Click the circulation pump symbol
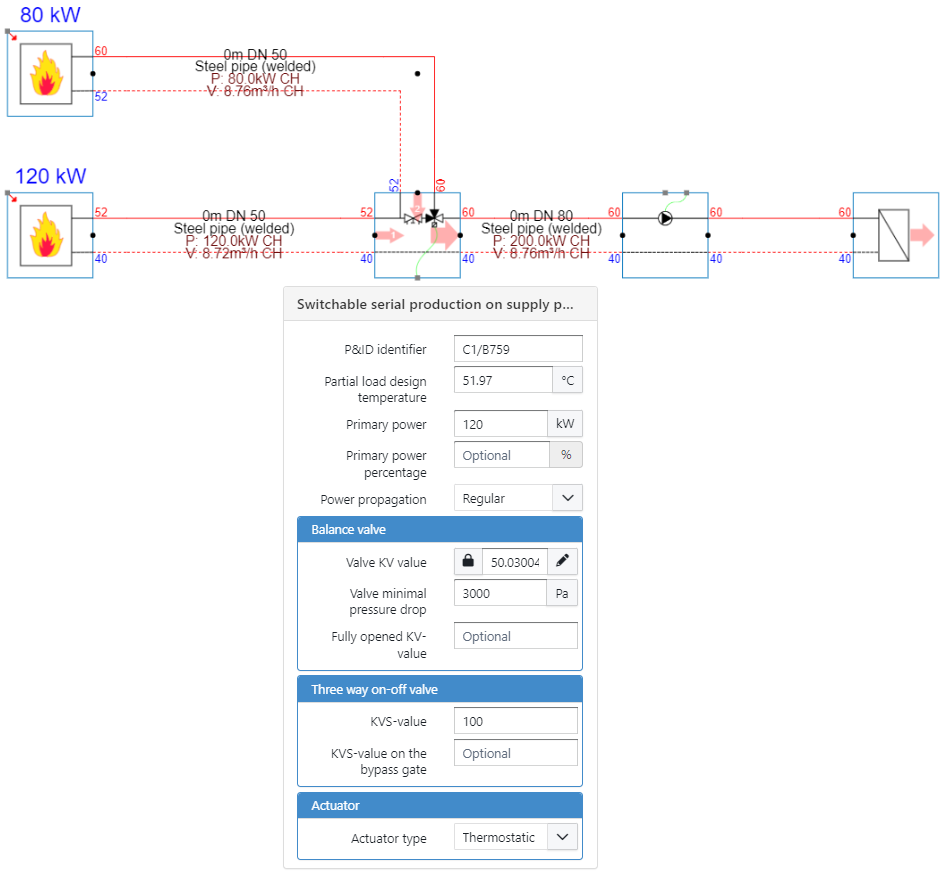This screenshot has height=874, width=946. click(x=665, y=217)
